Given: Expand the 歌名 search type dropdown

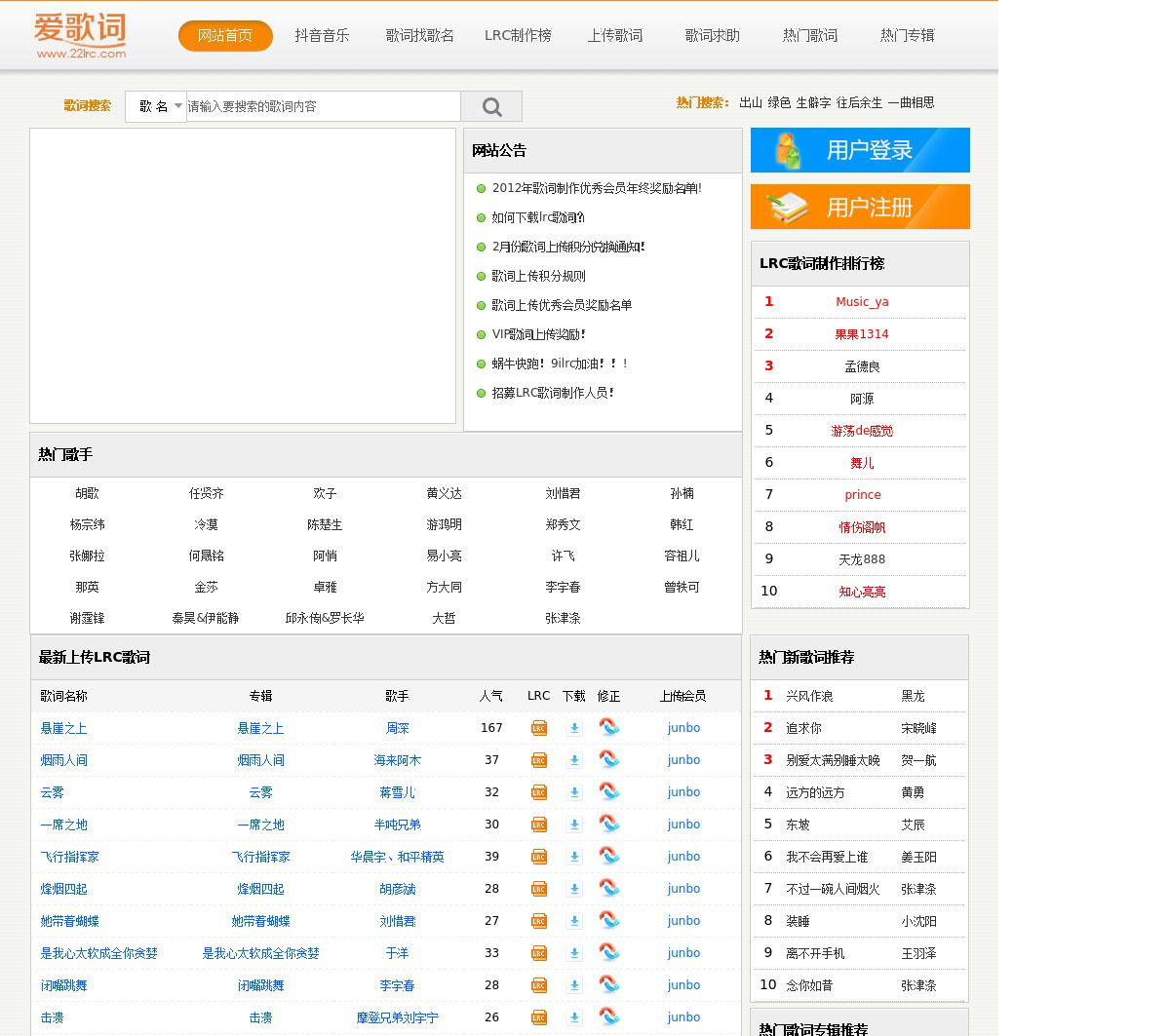Looking at the screenshot, I should 156,106.
